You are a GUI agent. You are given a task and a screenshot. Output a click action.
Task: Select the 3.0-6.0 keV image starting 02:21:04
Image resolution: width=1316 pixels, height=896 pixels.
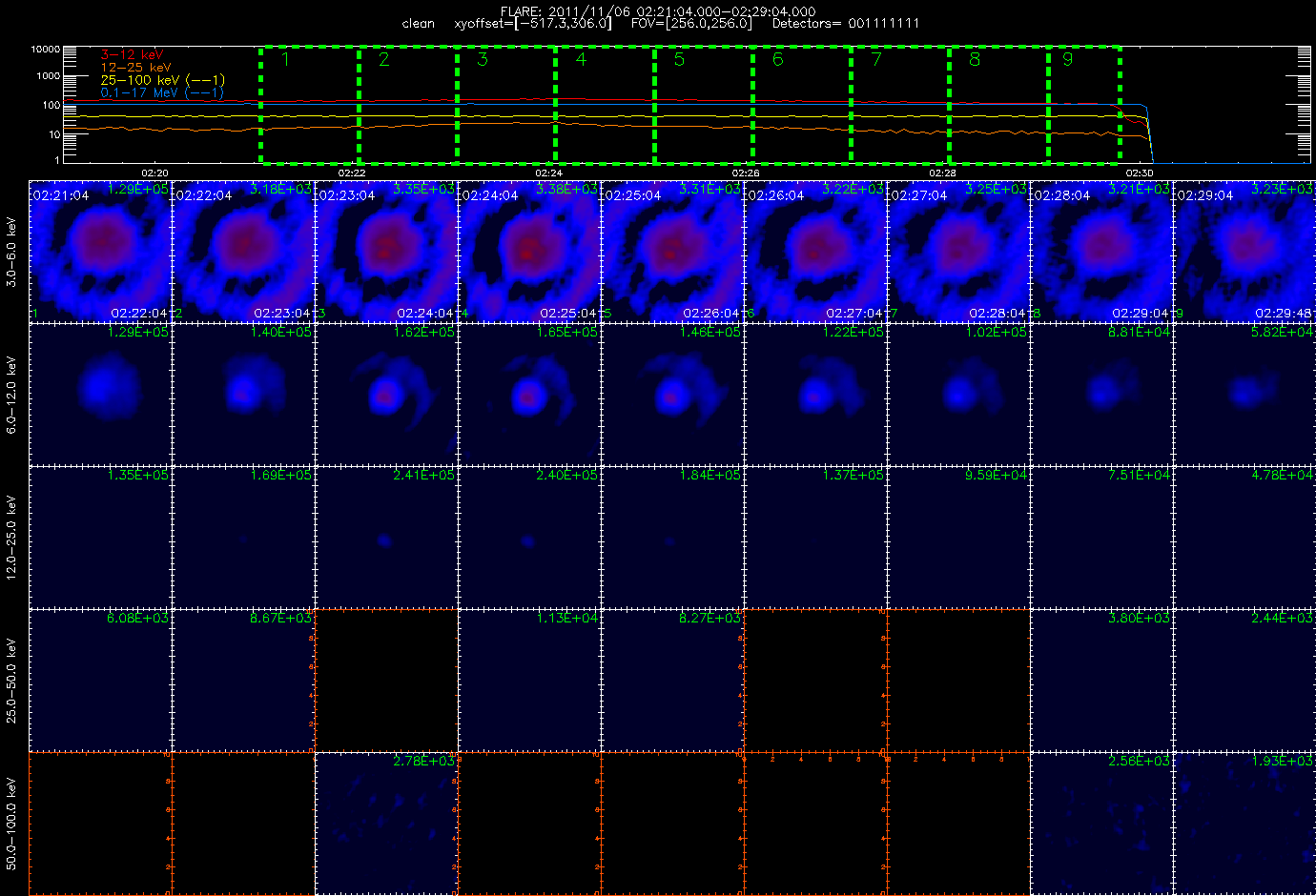tap(100, 251)
